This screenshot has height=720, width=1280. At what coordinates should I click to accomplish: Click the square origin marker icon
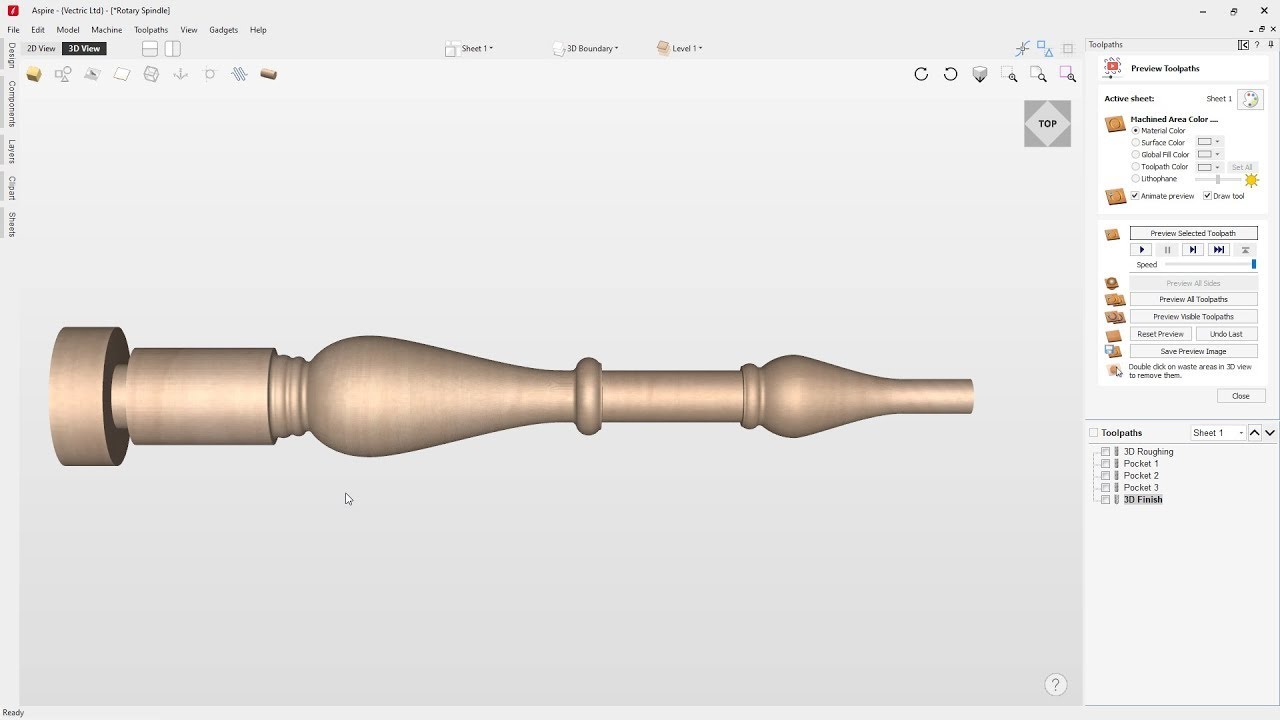pyautogui.click(x=210, y=74)
